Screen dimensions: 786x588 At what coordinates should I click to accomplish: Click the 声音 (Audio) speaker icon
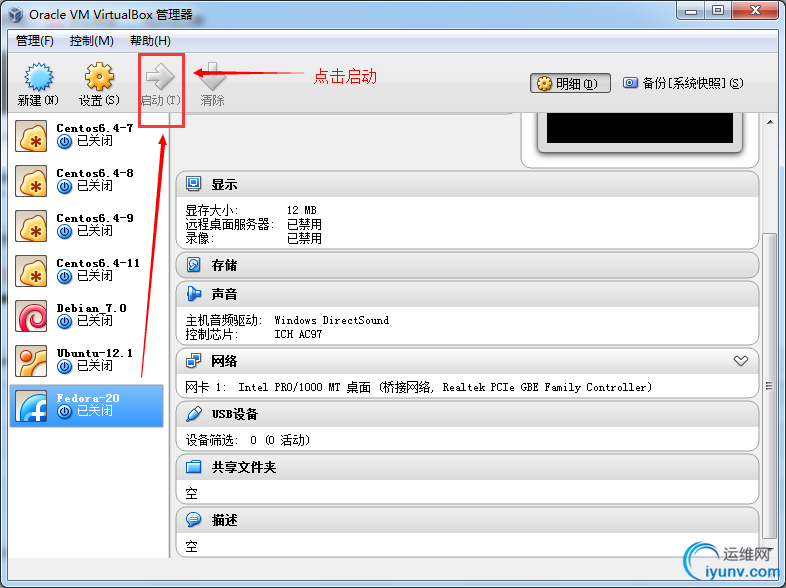click(193, 294)
